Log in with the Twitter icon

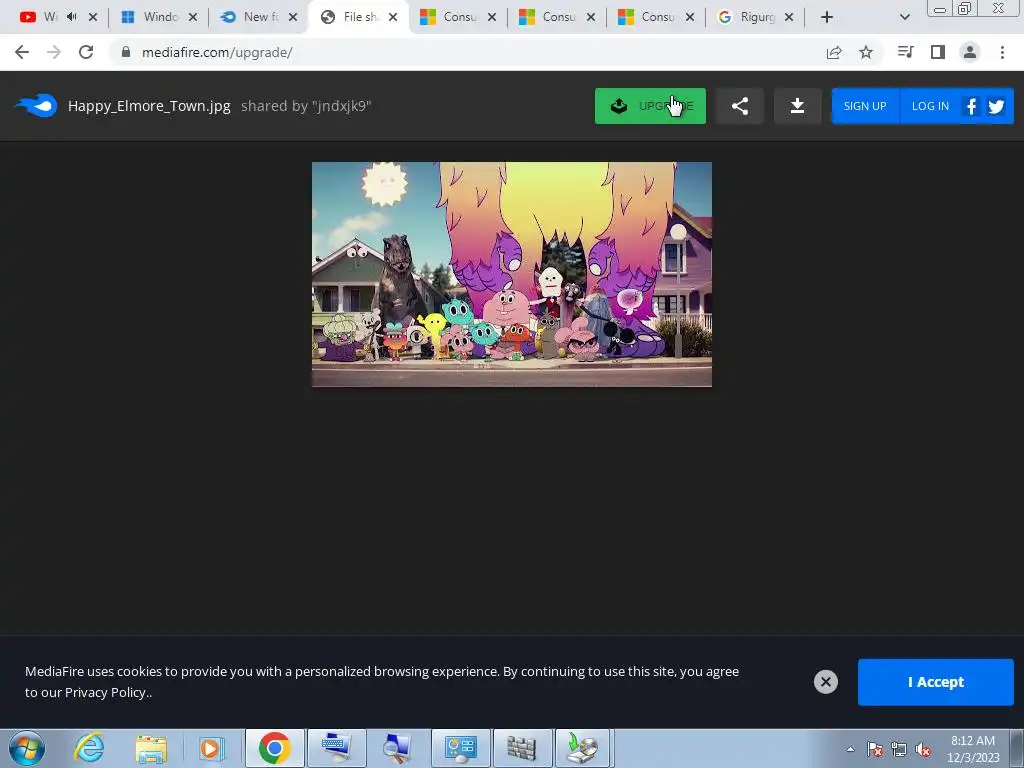pos(996,106)
